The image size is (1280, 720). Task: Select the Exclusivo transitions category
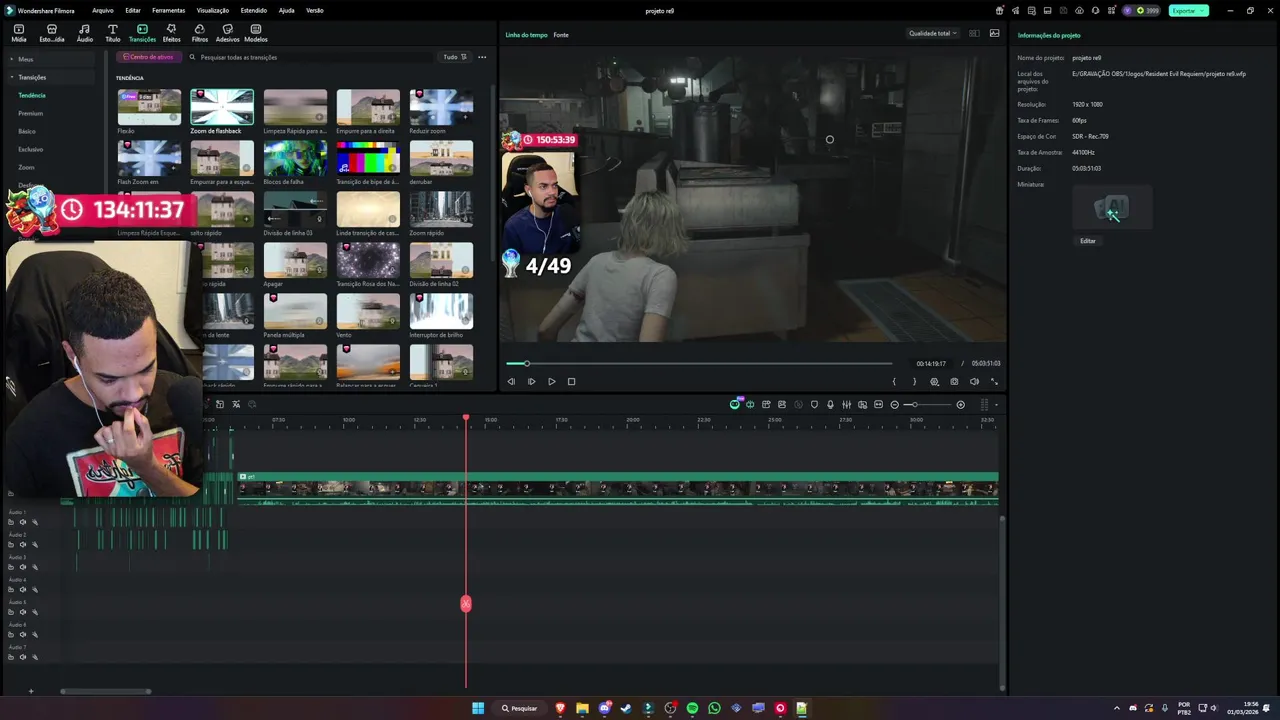click(30, 149)
